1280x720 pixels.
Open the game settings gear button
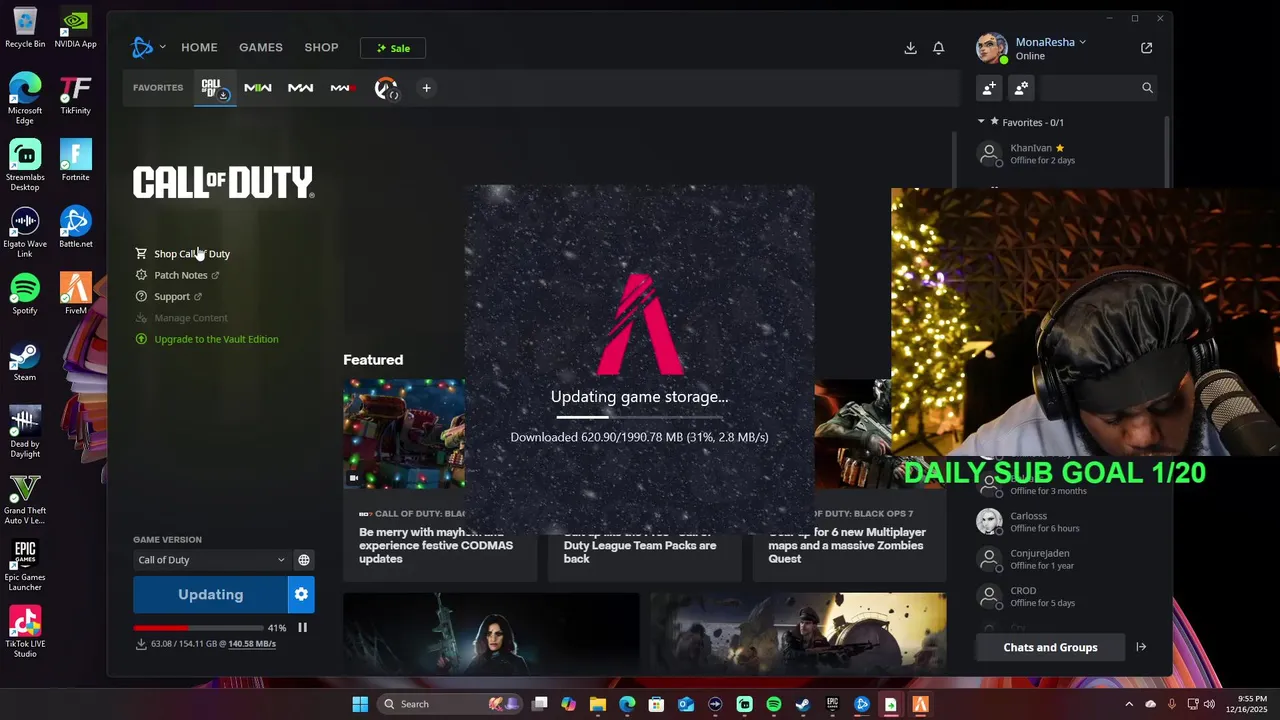click(x=301, y=594)
